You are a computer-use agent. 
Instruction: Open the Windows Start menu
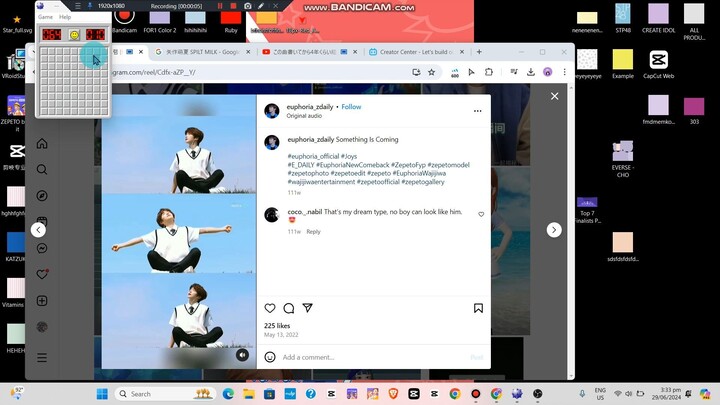coord(102,394)
